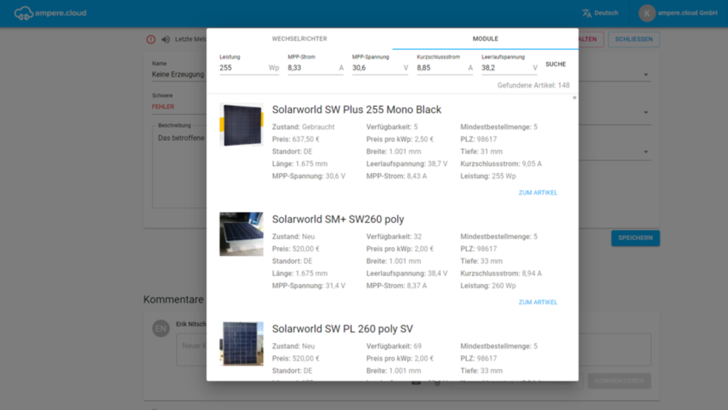Open Zum Artikel for SM+ SW260 poly
Viewport: 728px width, 410px height.
(x=538, y=302)
